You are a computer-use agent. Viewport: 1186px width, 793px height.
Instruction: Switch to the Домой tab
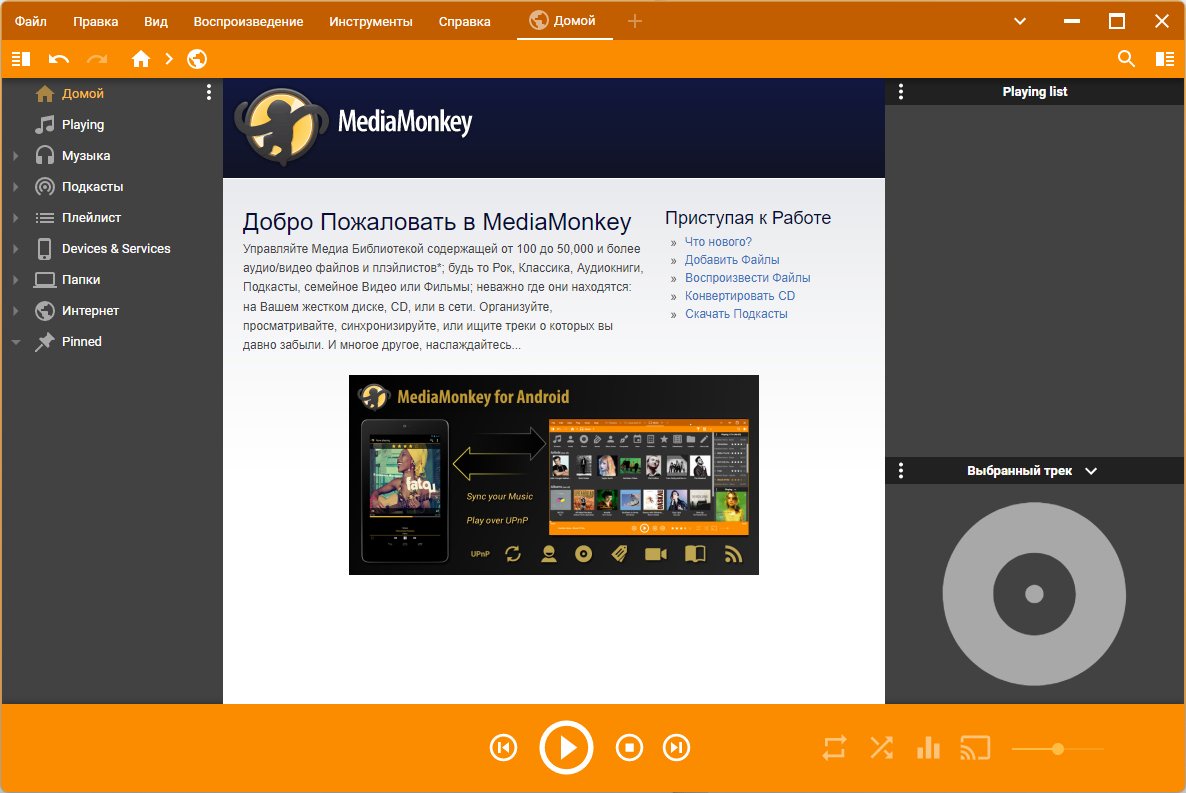coord(564,20)
